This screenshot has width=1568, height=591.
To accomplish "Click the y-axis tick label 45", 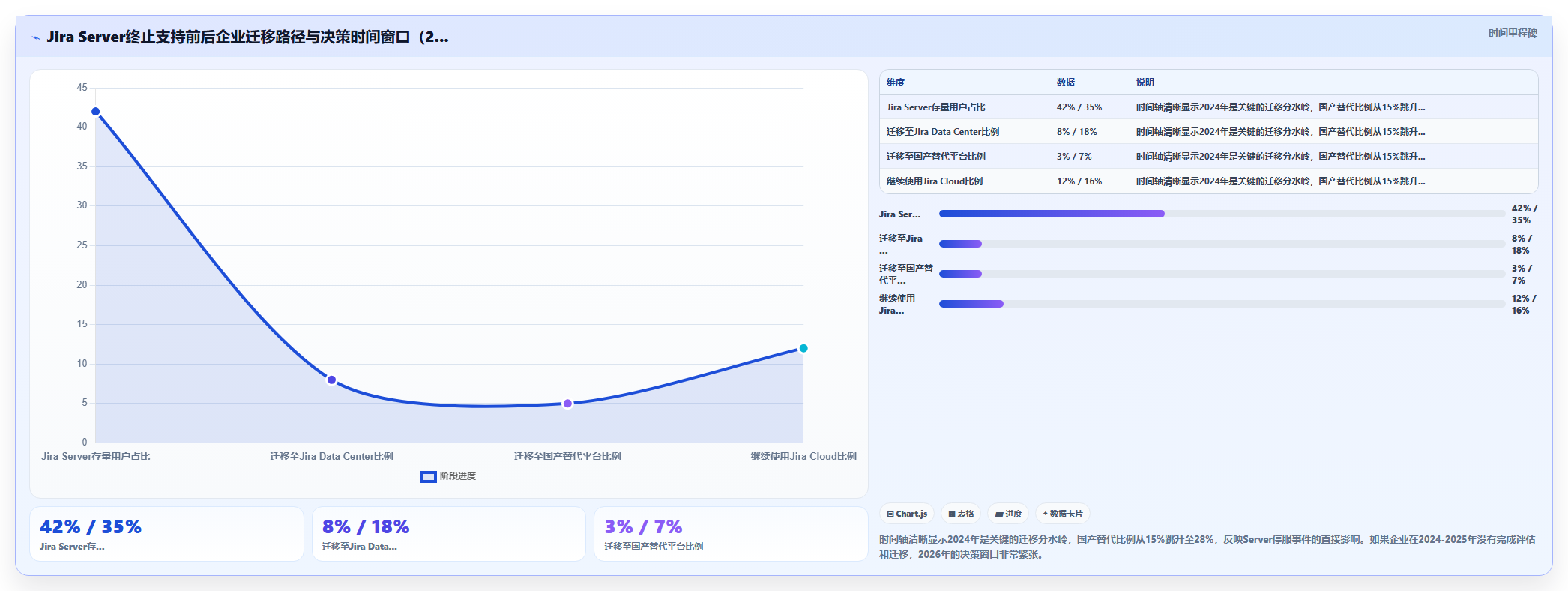I will [x=82, y=88].
